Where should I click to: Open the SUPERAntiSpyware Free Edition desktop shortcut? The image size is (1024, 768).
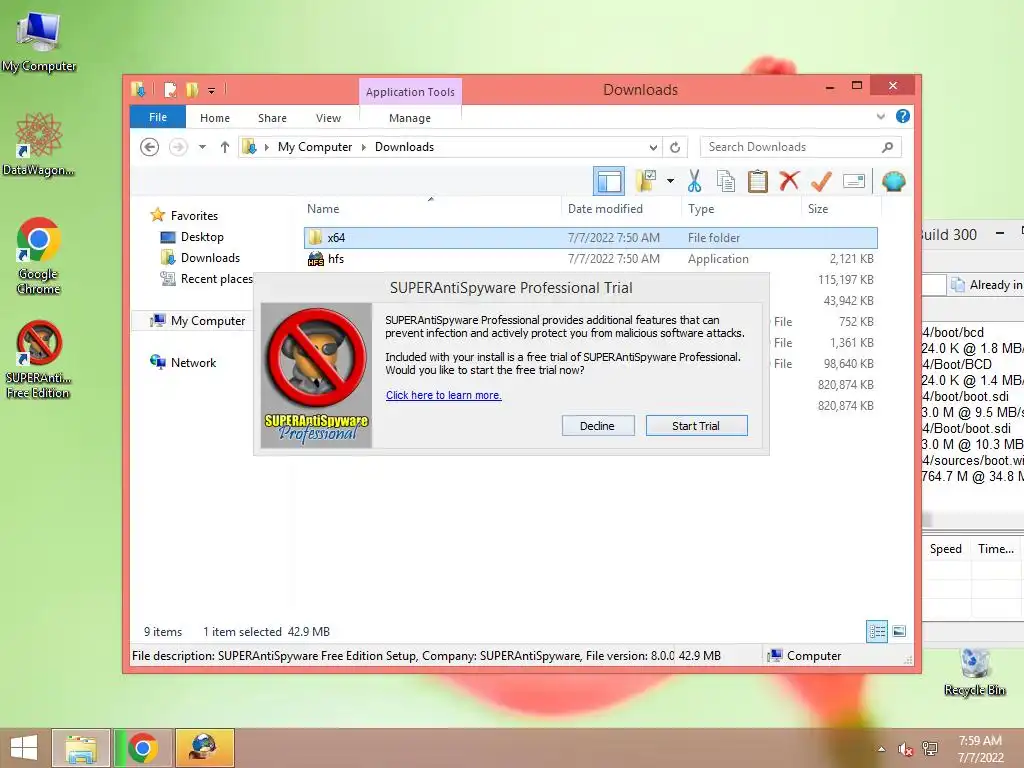pos(39,359)
